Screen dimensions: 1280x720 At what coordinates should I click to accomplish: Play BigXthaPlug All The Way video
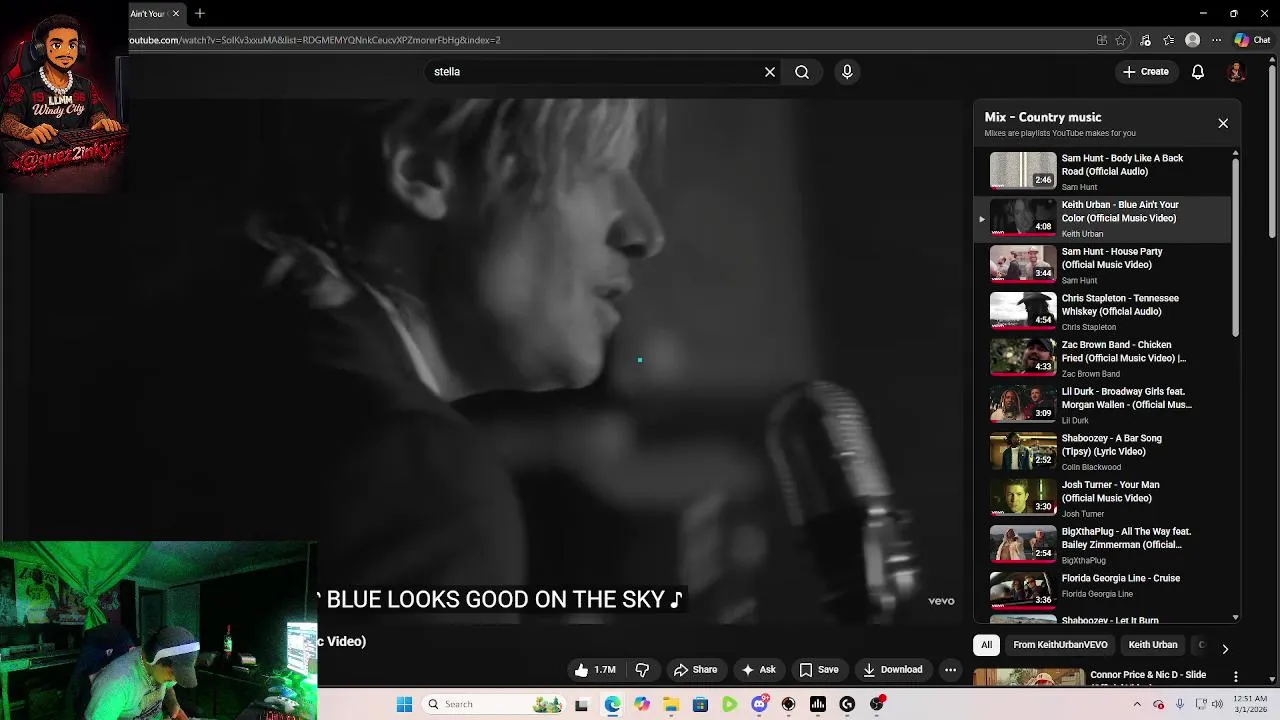[1104, 545]
